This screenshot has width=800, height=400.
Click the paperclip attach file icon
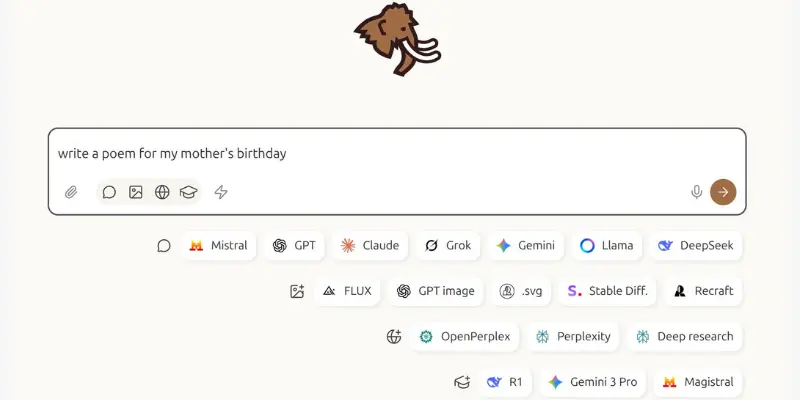pyautogui.click(x=71, y=192)
